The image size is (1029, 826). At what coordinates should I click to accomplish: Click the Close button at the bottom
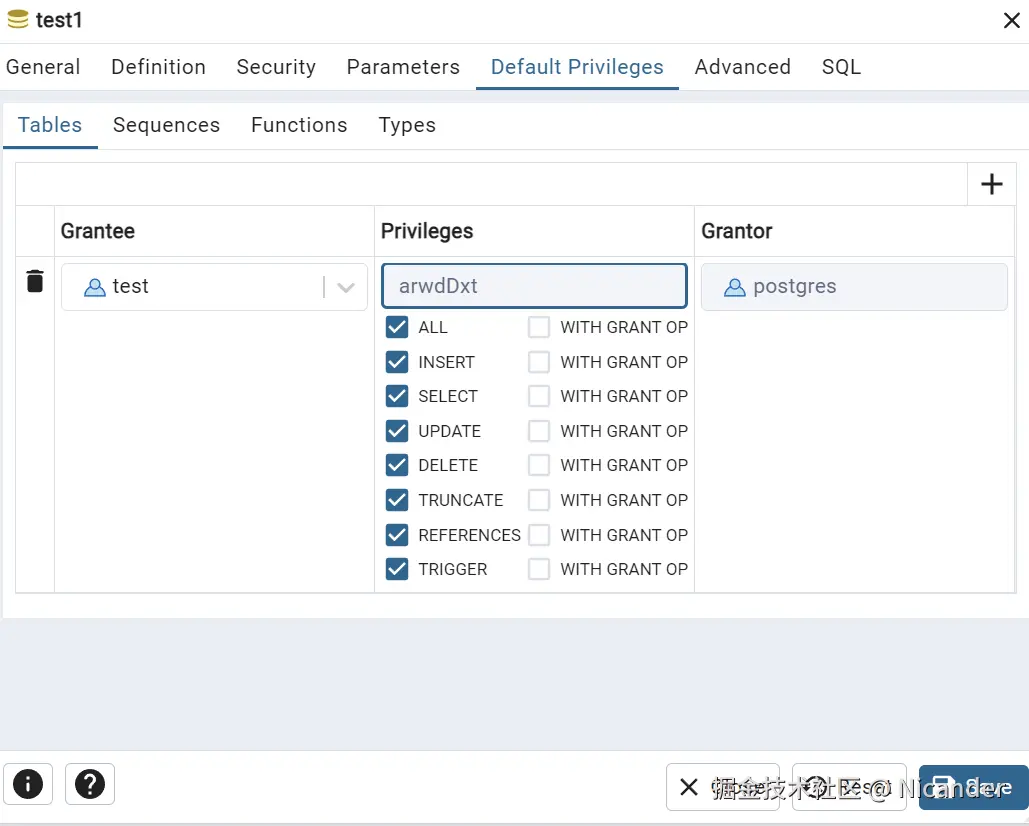pos(727,787)
